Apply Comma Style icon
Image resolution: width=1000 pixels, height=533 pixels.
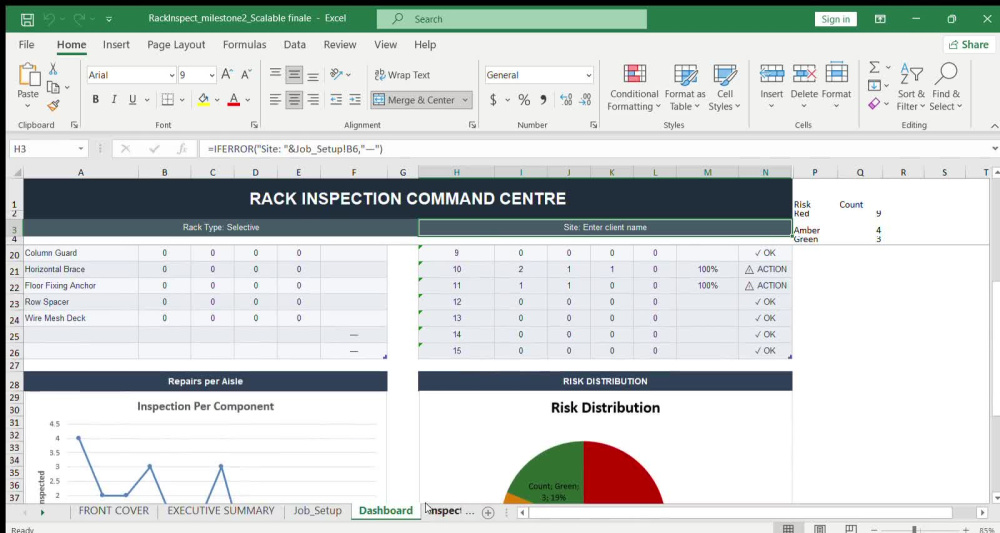click(x=543, y=99)
